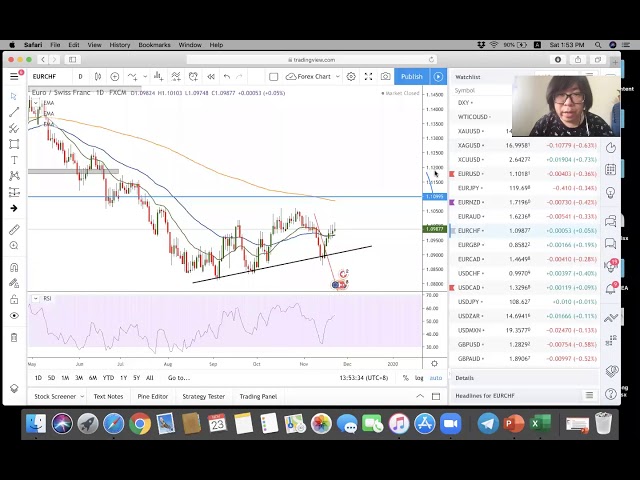This screenshot has height=480, width=640.
Task: Pick the ruler measure tool
Action: point(14,230)
